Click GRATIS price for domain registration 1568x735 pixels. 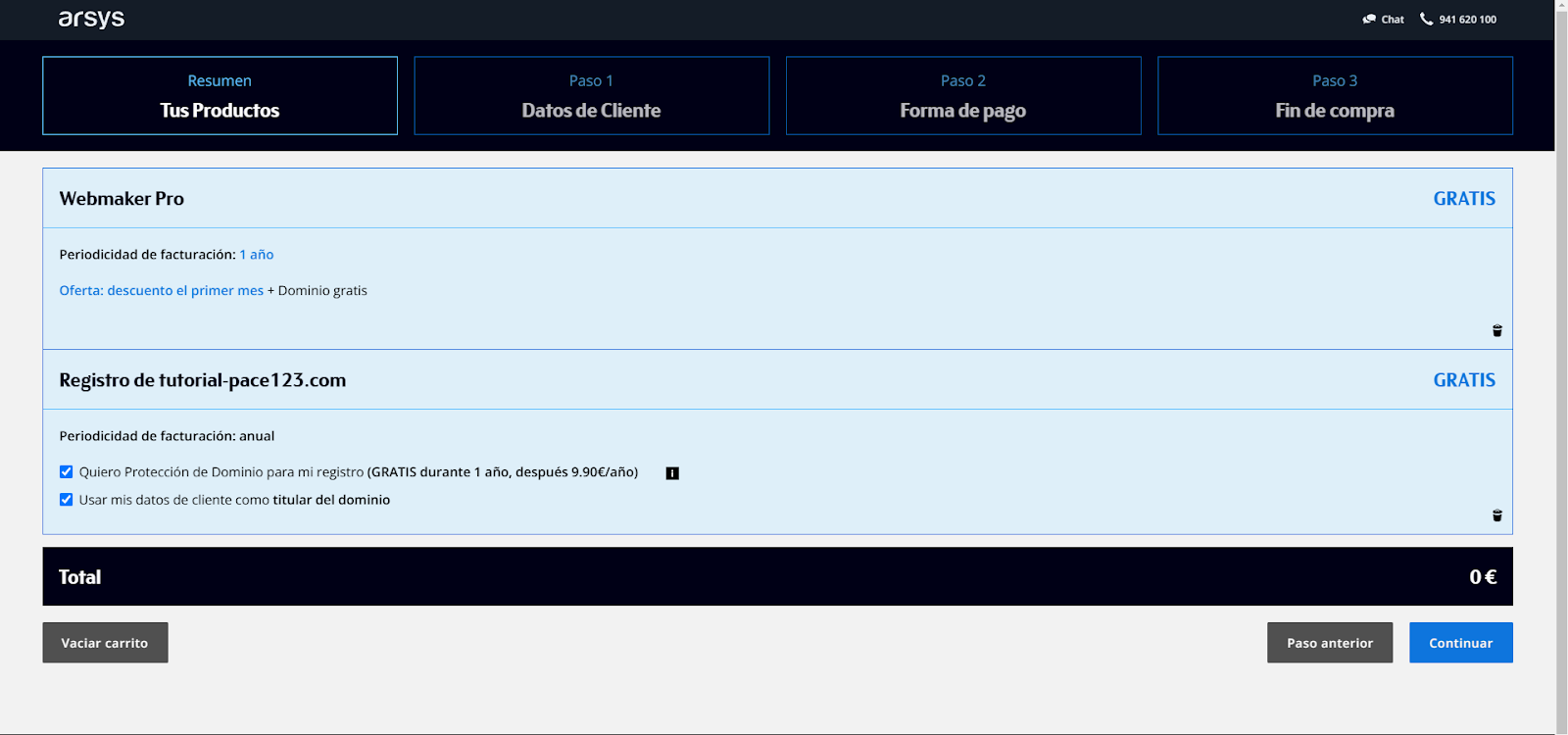coord(1464,380)
